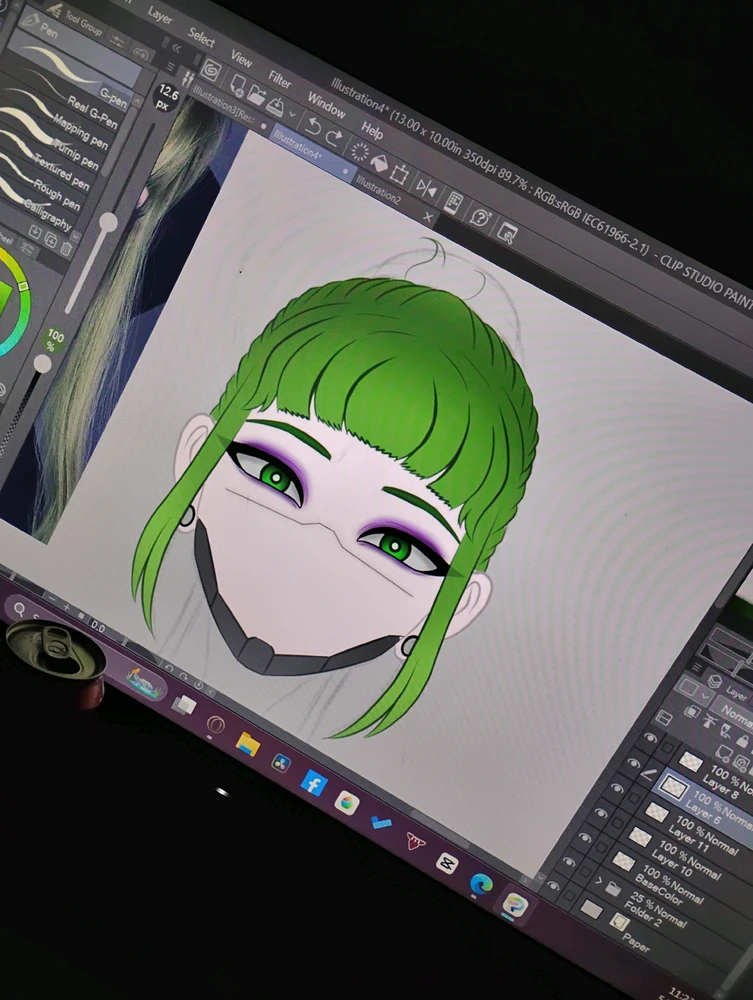This screenshot has width=753, height=1000.
Task: Open CLIP STUDIO launcher spiral icon
Action: click(x=211, y=70)
